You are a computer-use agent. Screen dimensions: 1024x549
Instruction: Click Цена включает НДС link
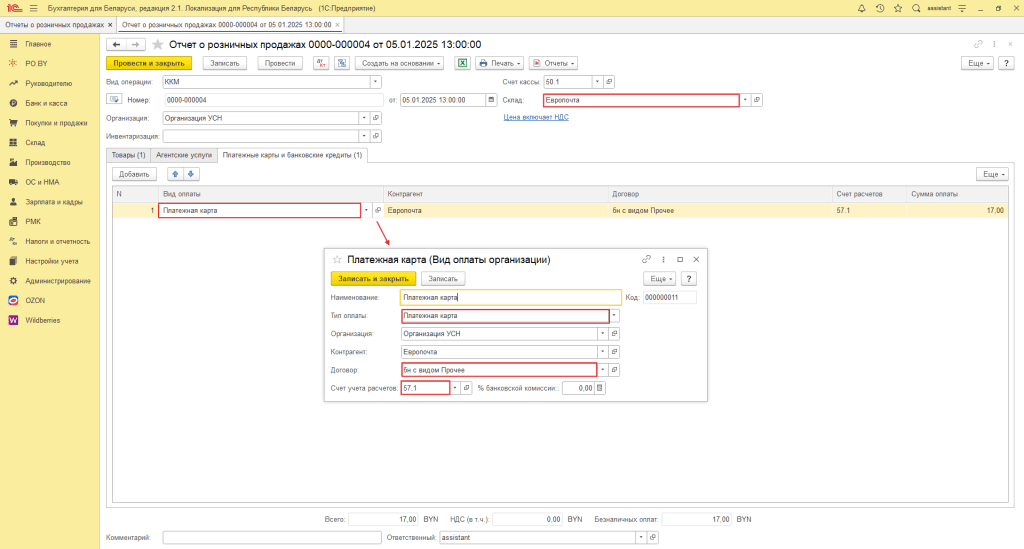point(536,118)
